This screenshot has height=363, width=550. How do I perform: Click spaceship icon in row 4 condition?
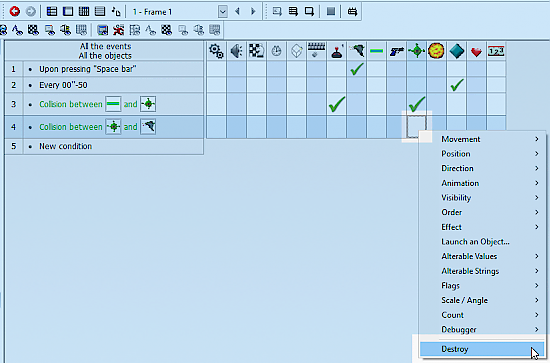(148, 127)
